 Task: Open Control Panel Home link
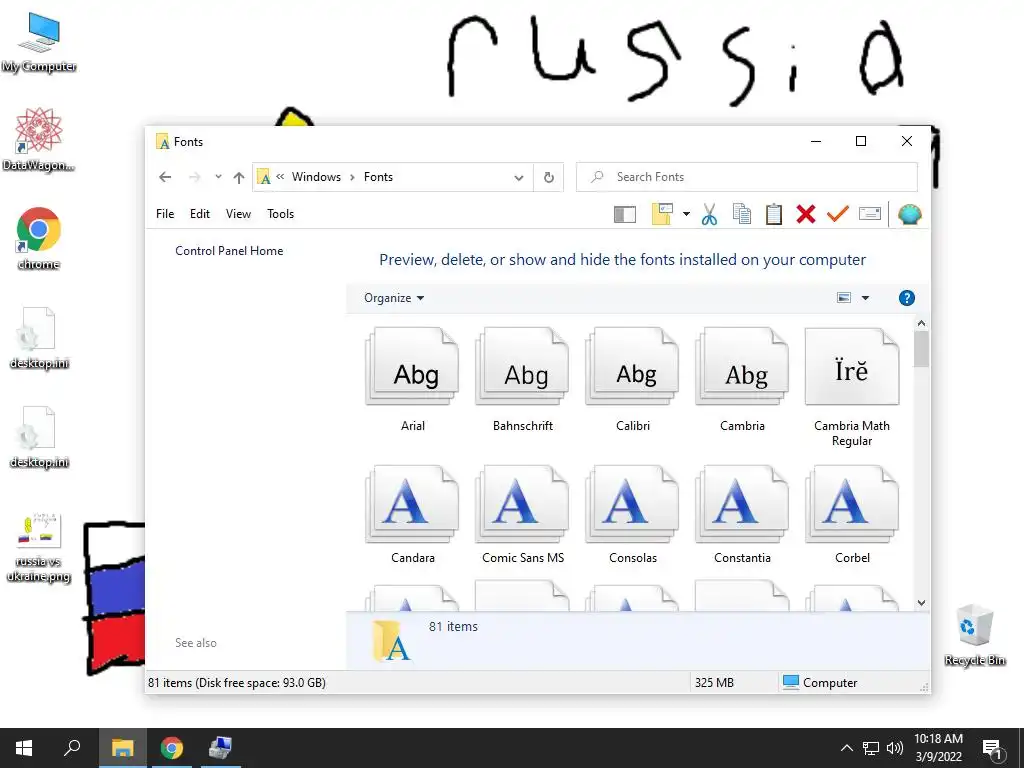click(x=229, y=251)
